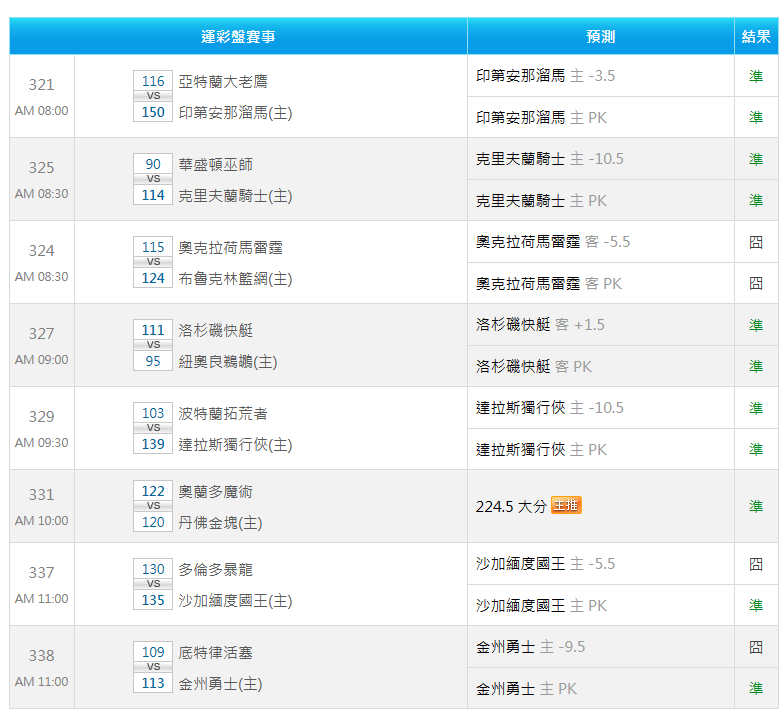Image resolution: width=784 pixels, height=724 pixels.
Task: Select team 紐奧良鵜鶘(主)
Action: point(228,362)
